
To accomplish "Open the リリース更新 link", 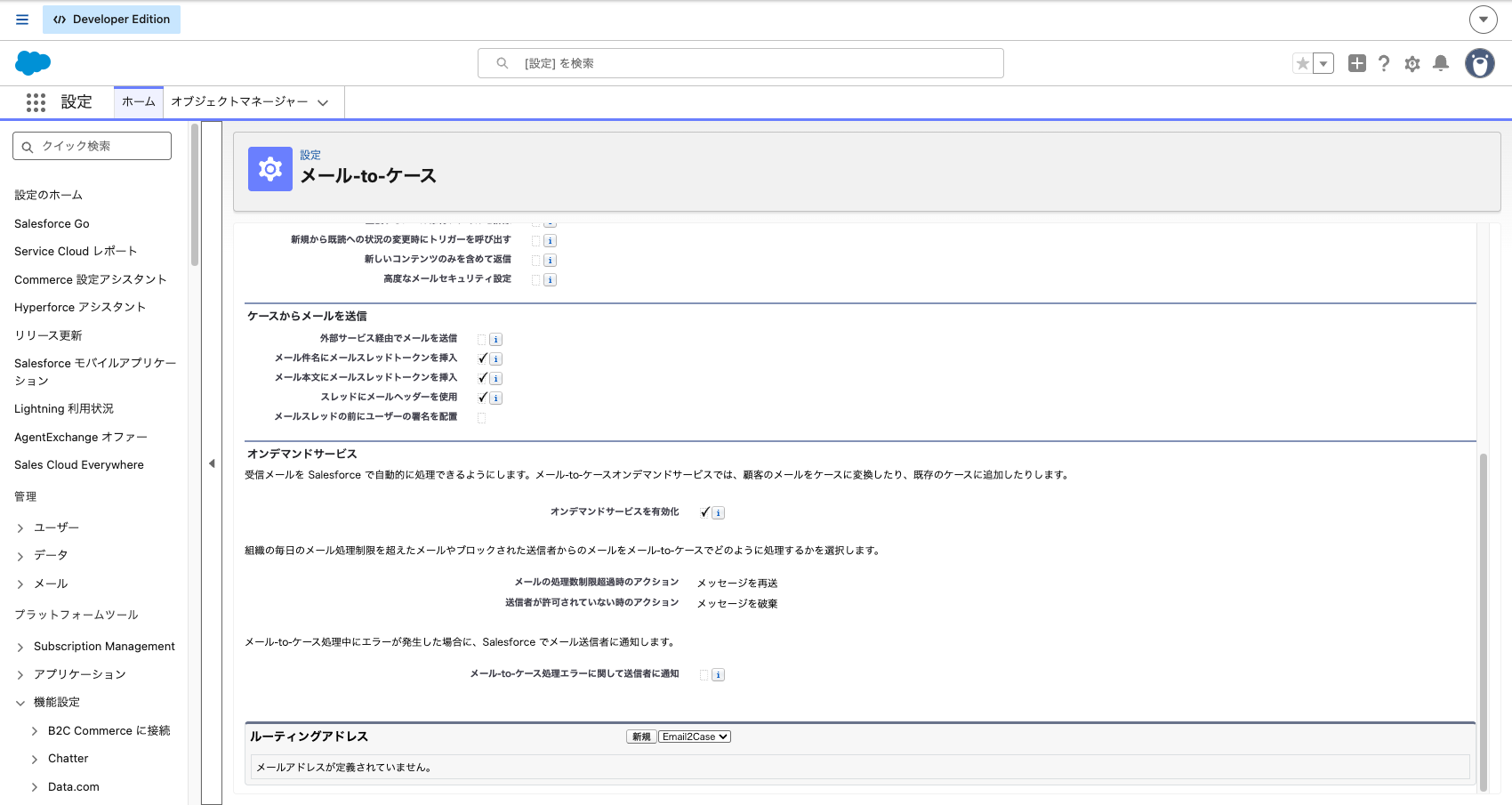I will (48, 335).
